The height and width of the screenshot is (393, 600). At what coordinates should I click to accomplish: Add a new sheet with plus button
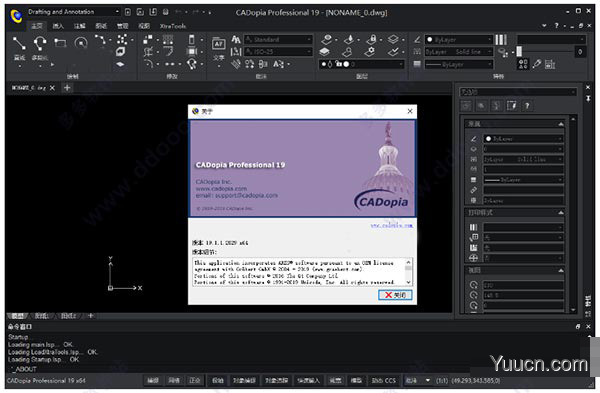tap(91, 316)
